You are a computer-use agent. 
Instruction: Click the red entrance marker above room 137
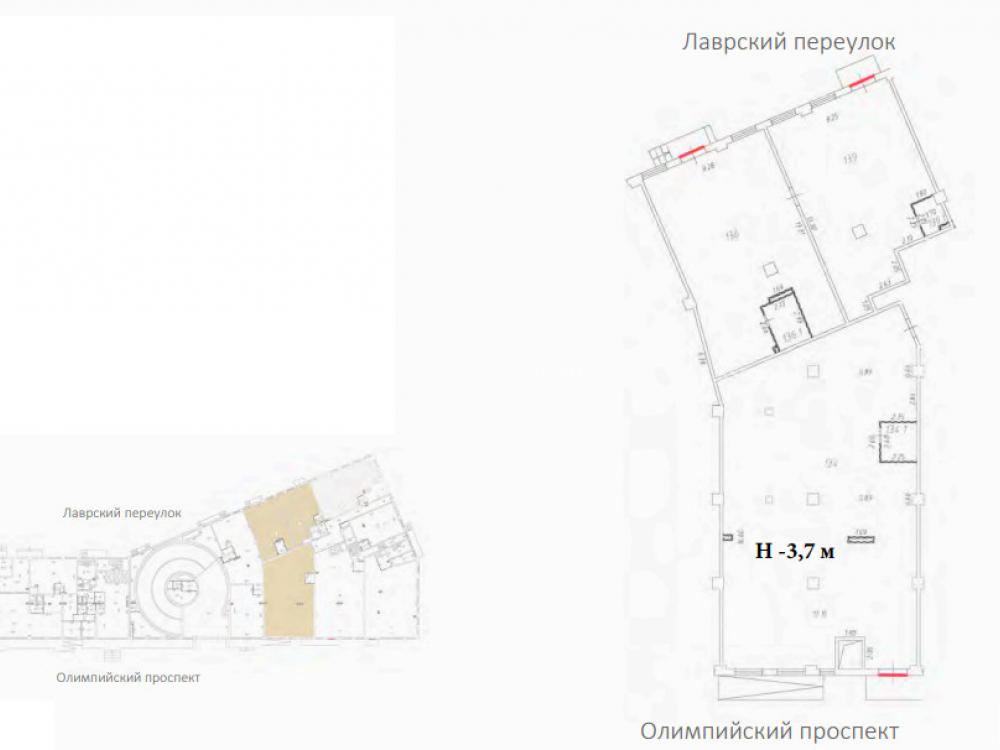click(862, 81)
